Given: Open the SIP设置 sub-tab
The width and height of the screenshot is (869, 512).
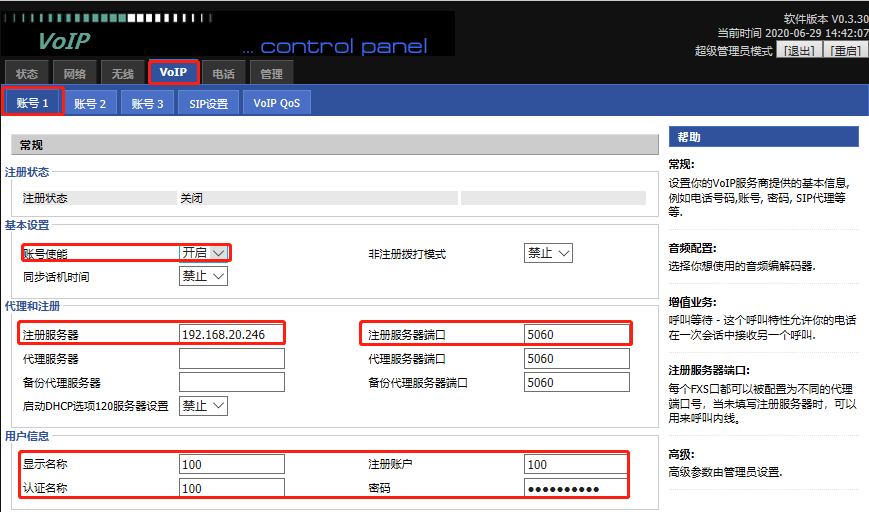Looking at the screenshot, I should [209, 103].
